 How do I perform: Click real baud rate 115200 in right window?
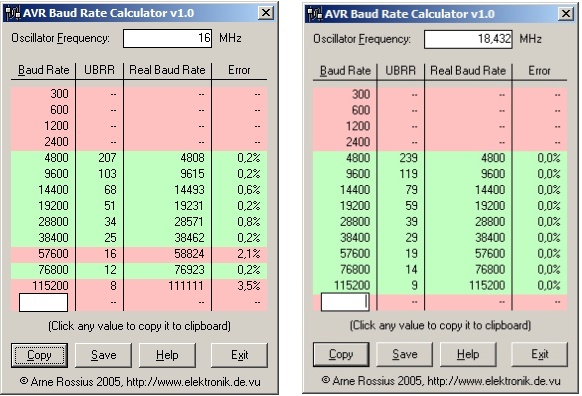[487, 285]
